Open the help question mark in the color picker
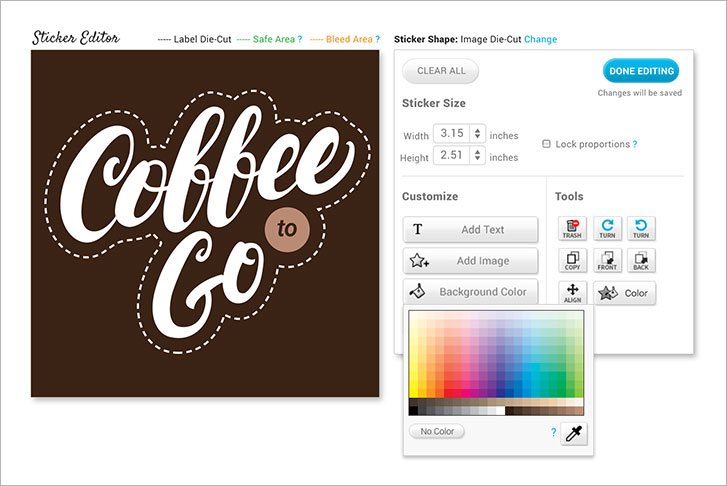The height and width of the screenshot is (486, 727). click(553, 432)
